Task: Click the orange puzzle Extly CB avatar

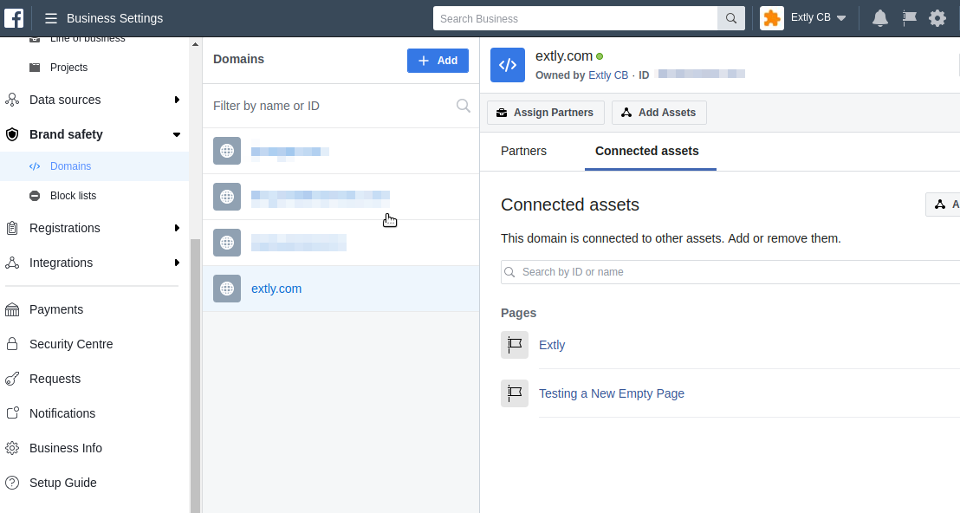Action: pos(771,18)
